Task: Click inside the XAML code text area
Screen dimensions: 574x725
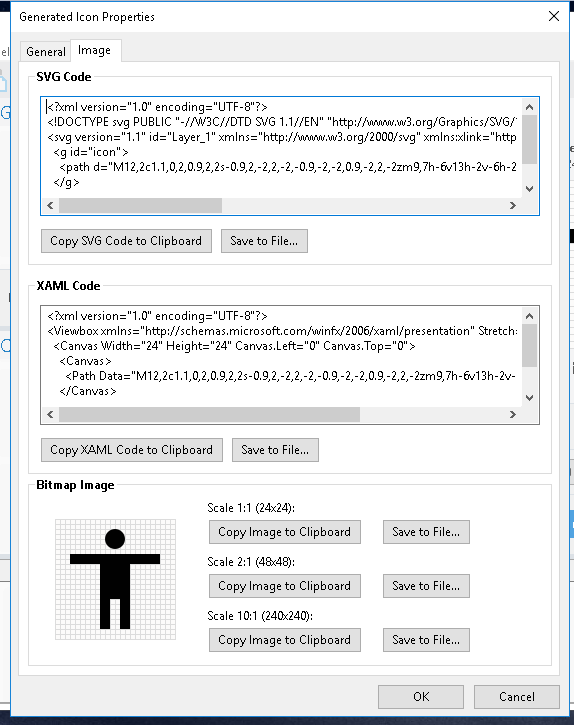Action: (x=282, y=356)
